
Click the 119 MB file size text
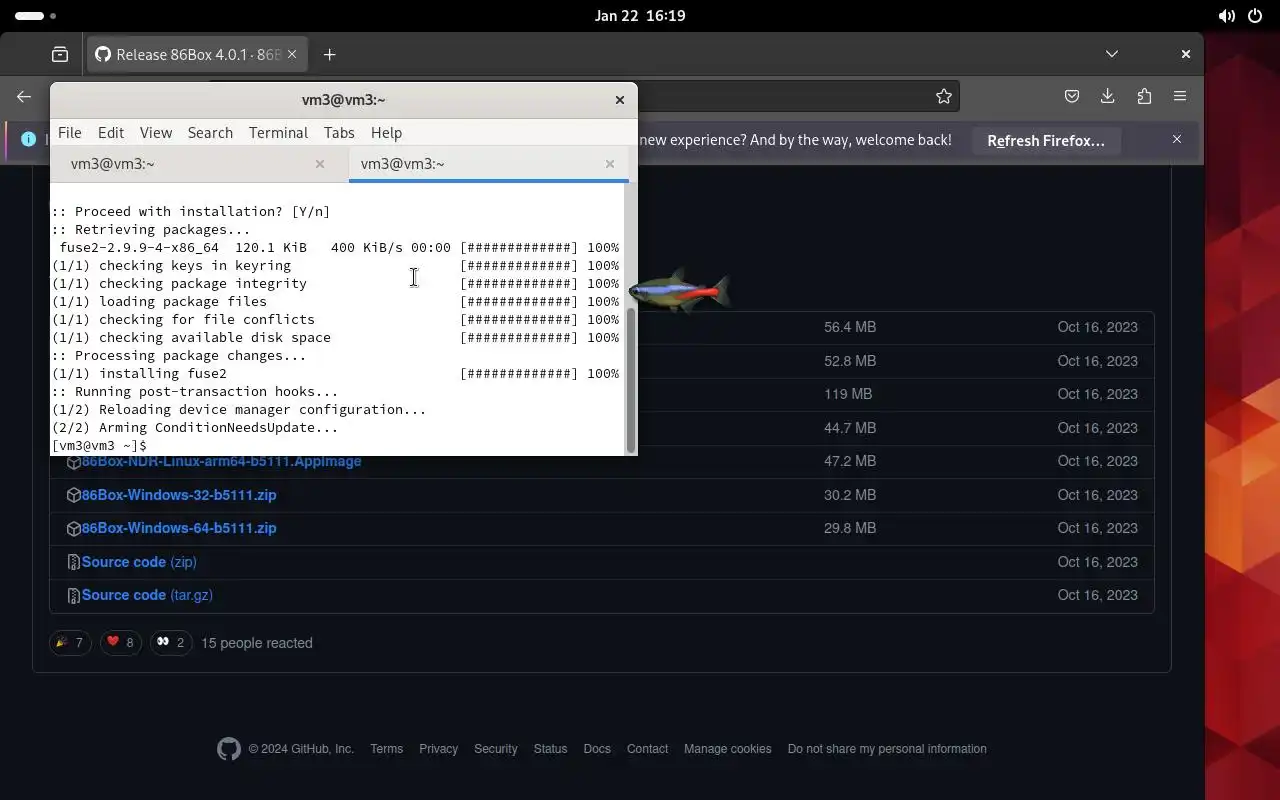click(x=848, y=394)
